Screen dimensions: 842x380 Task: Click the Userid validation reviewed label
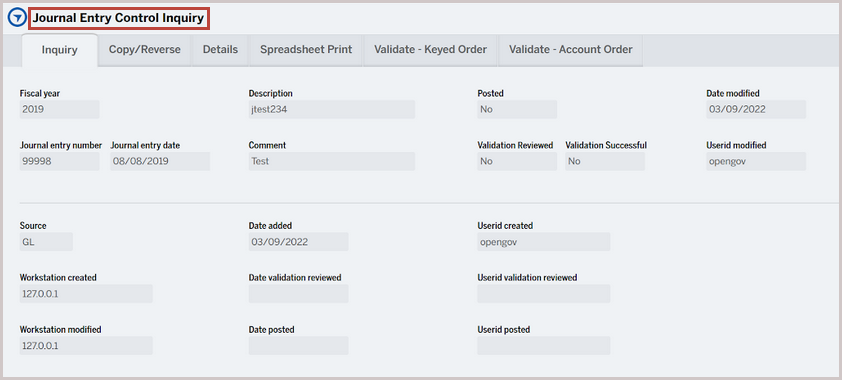(527, 277)
